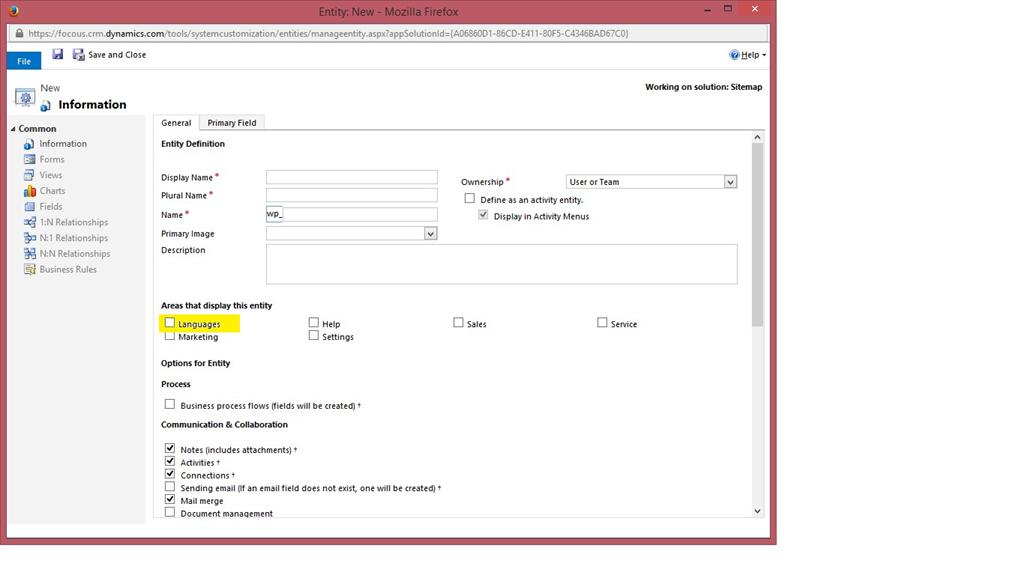
Task: Collapse the Common section
Action: (x=13, y=129)
